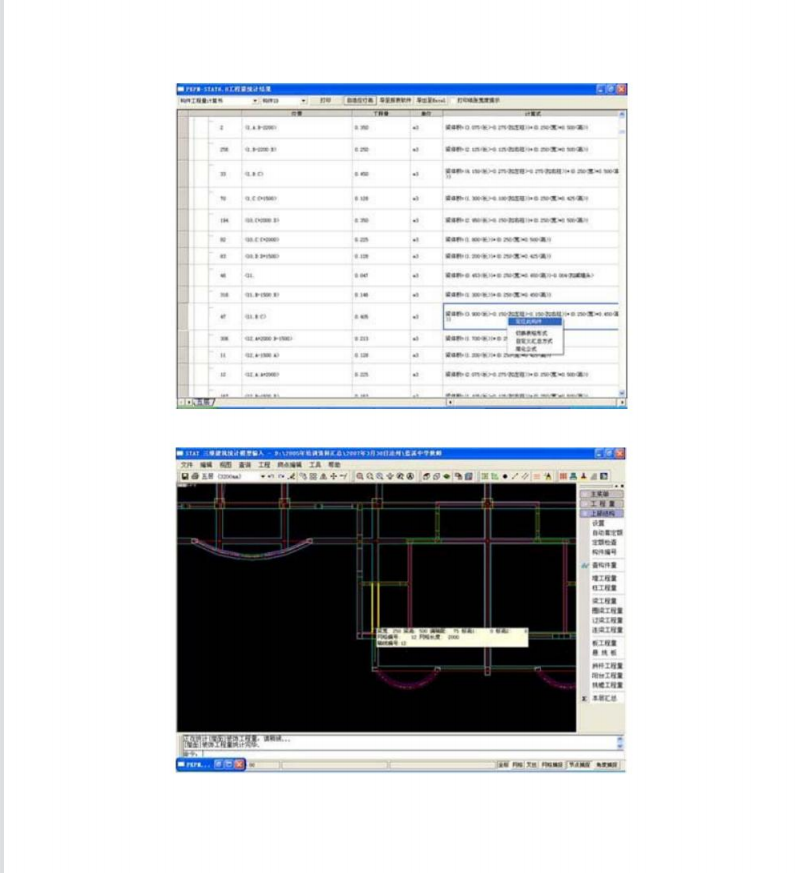Select the second magnifier zoom icon

coord(370,476)
